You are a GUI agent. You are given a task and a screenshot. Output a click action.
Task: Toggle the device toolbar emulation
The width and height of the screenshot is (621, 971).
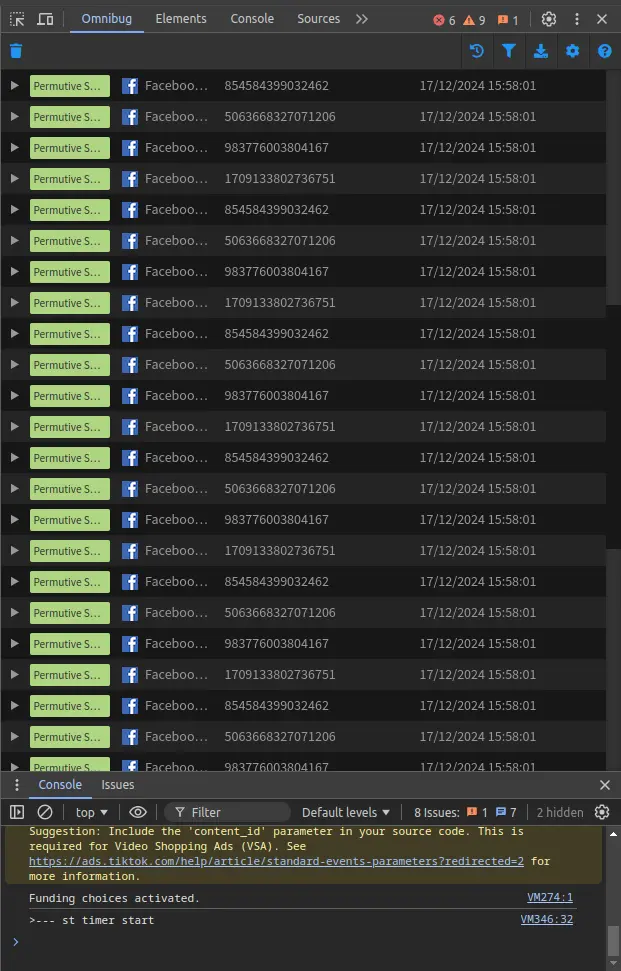click(46, 19)
